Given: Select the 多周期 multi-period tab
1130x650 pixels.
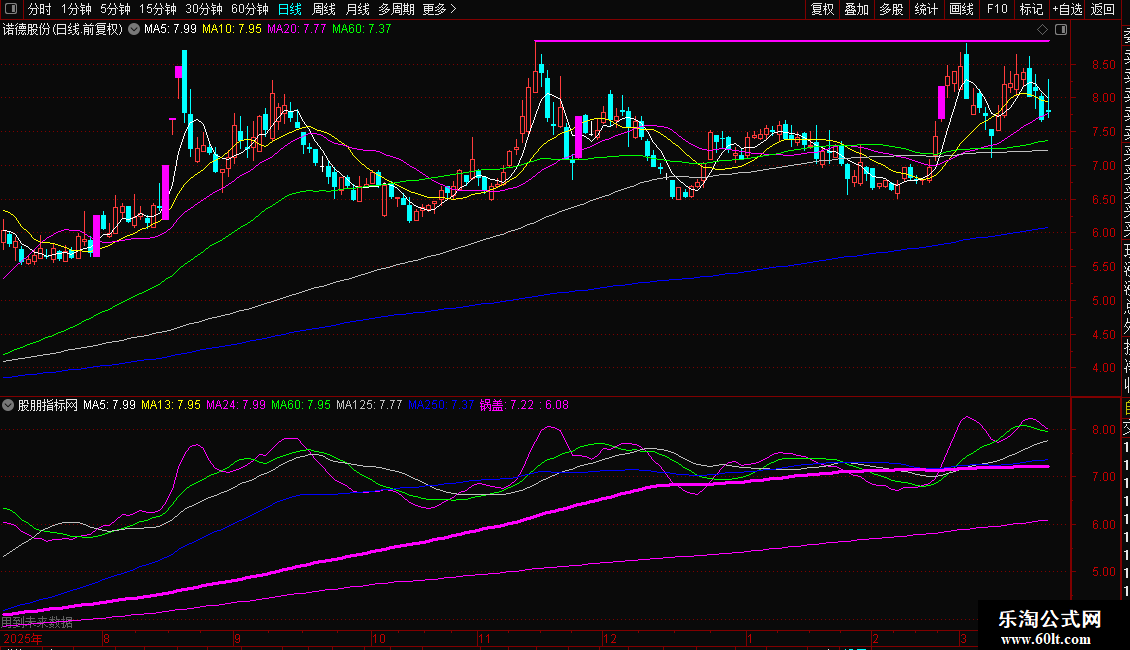Looking at the screenshot, I should point(397,10).
